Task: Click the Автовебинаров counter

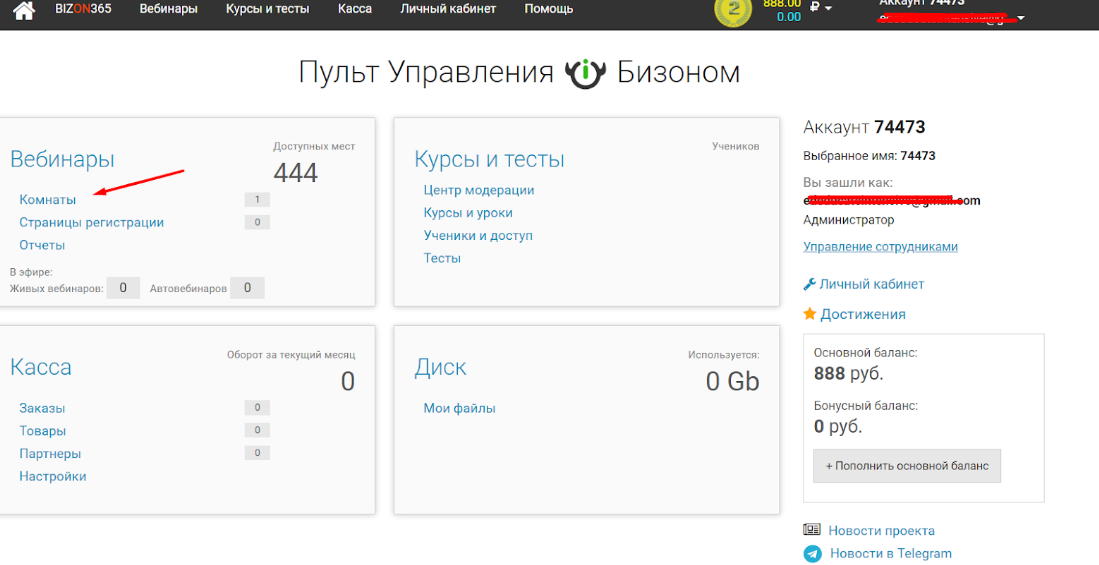Action: pos(247,287)
